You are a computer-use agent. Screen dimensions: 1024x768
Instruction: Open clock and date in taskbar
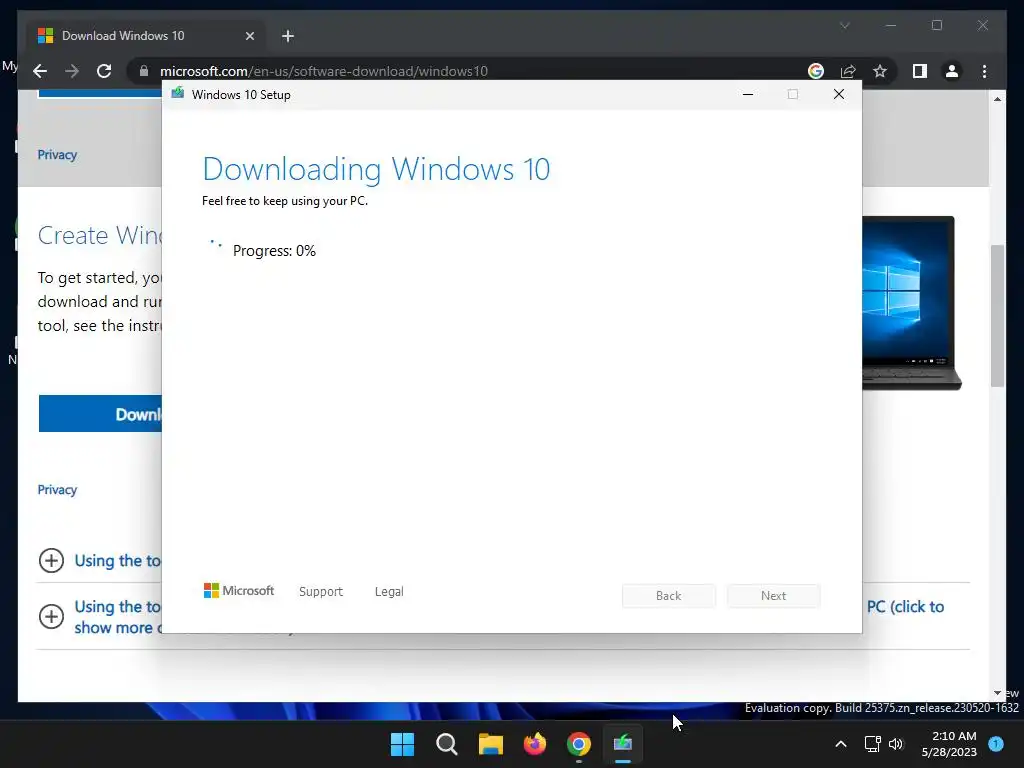click(x=949, y=744)
